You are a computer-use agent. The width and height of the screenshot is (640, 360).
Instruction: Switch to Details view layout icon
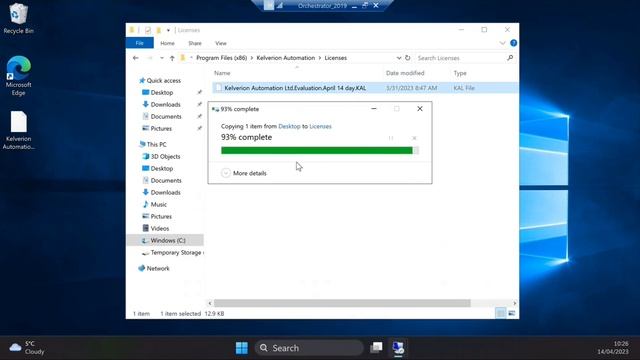pos(500,313)
